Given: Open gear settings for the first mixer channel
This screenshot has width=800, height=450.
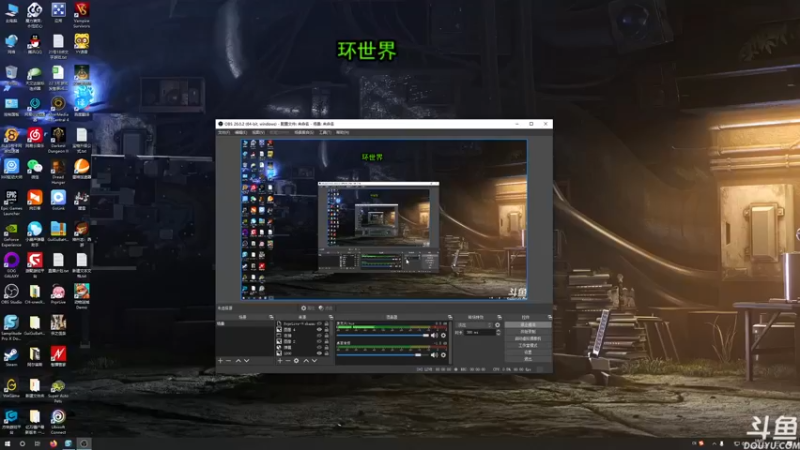Looking at the screenshot, I should coord(443,336).
